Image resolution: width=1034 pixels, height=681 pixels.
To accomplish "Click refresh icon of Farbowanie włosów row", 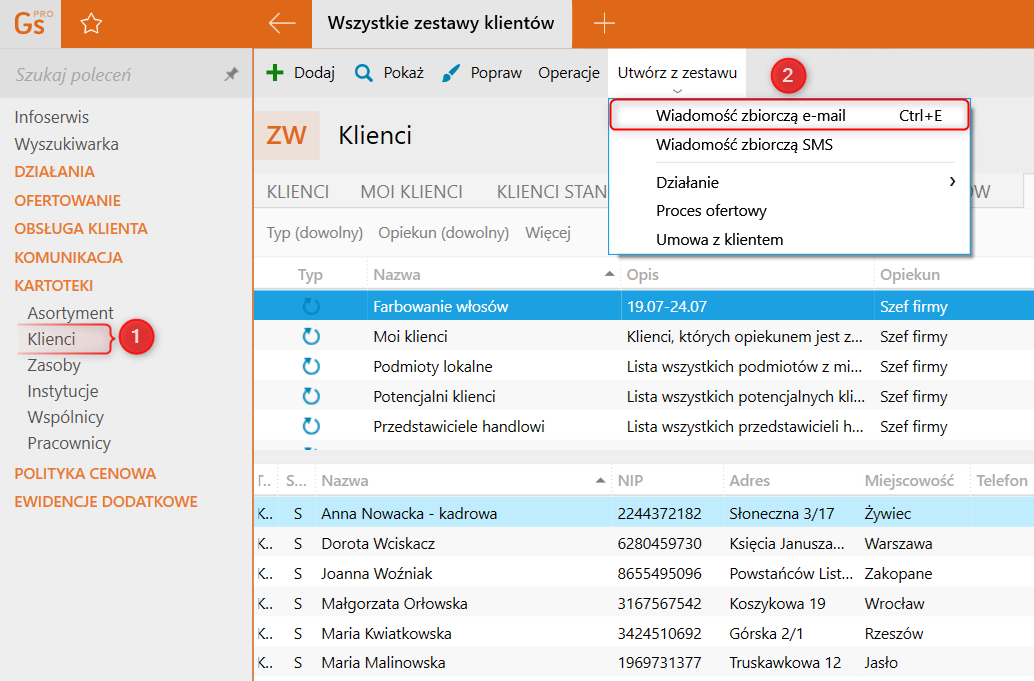I will tap(311, 307).
